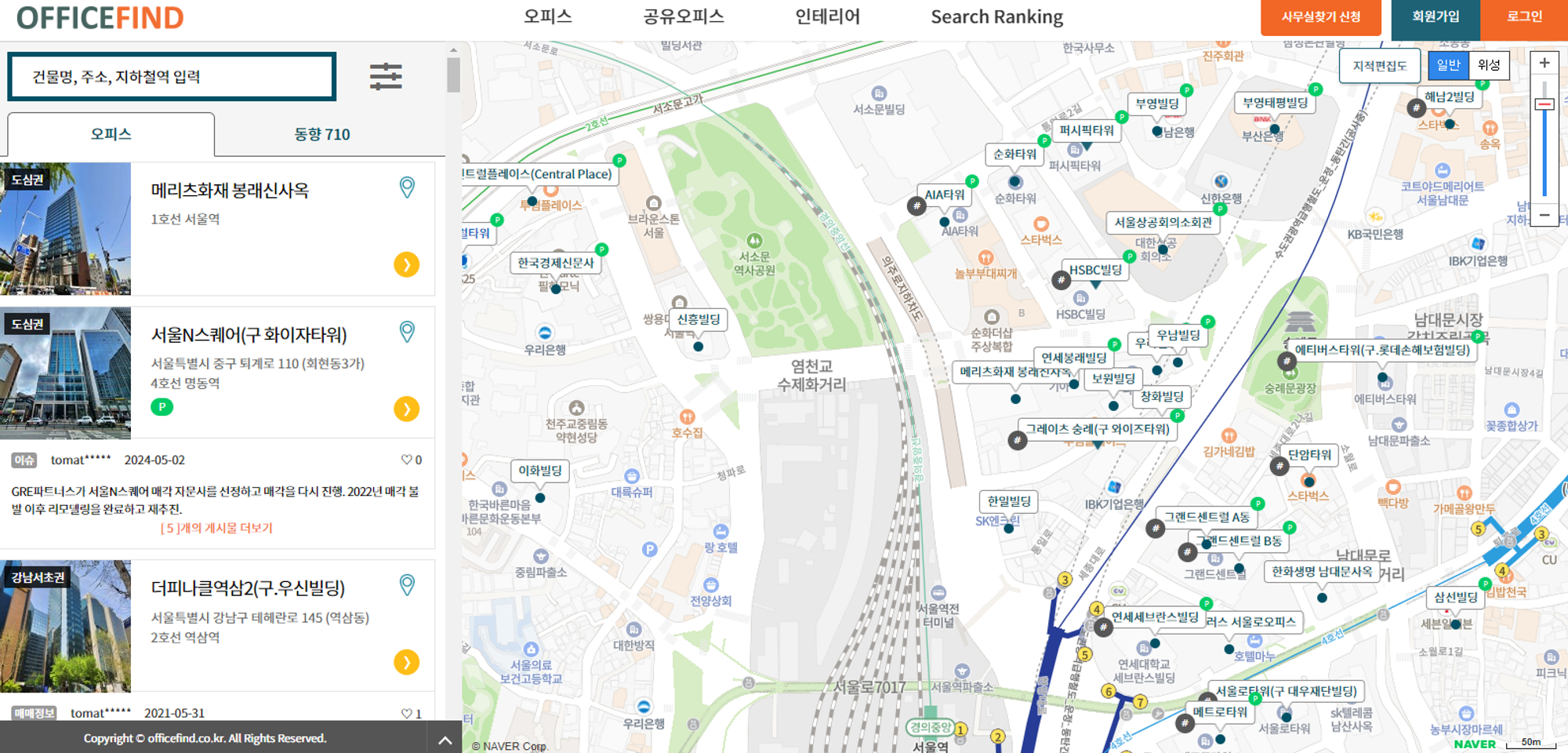Click the parking badge on 한국경제신문사 label
This screenshot has width=1568, height=753.
coord(602,250)
